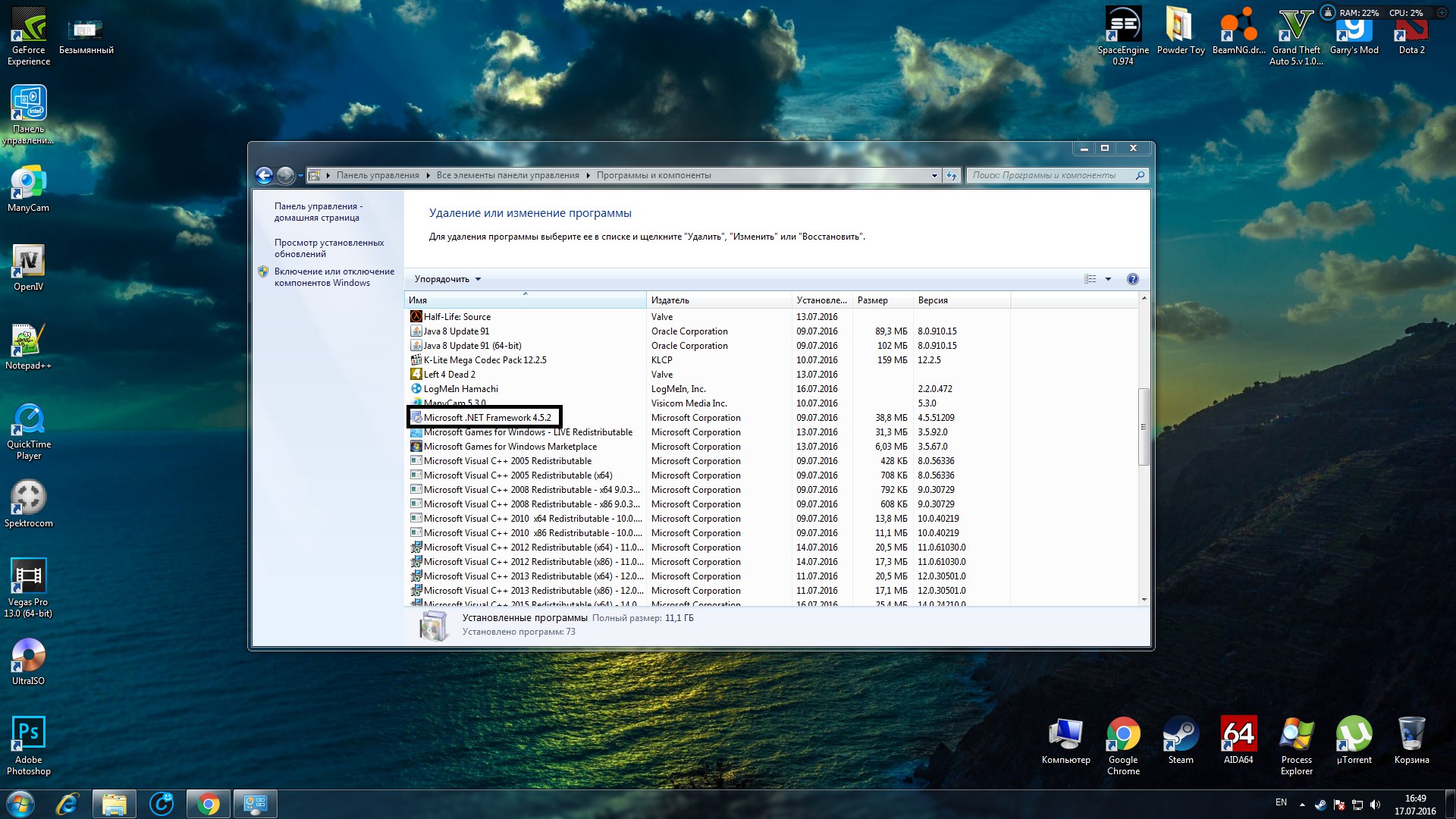Viewport: 1456px width, 819px height.
Task: Click the refresh button next to address bar
Action: (952, 175)
